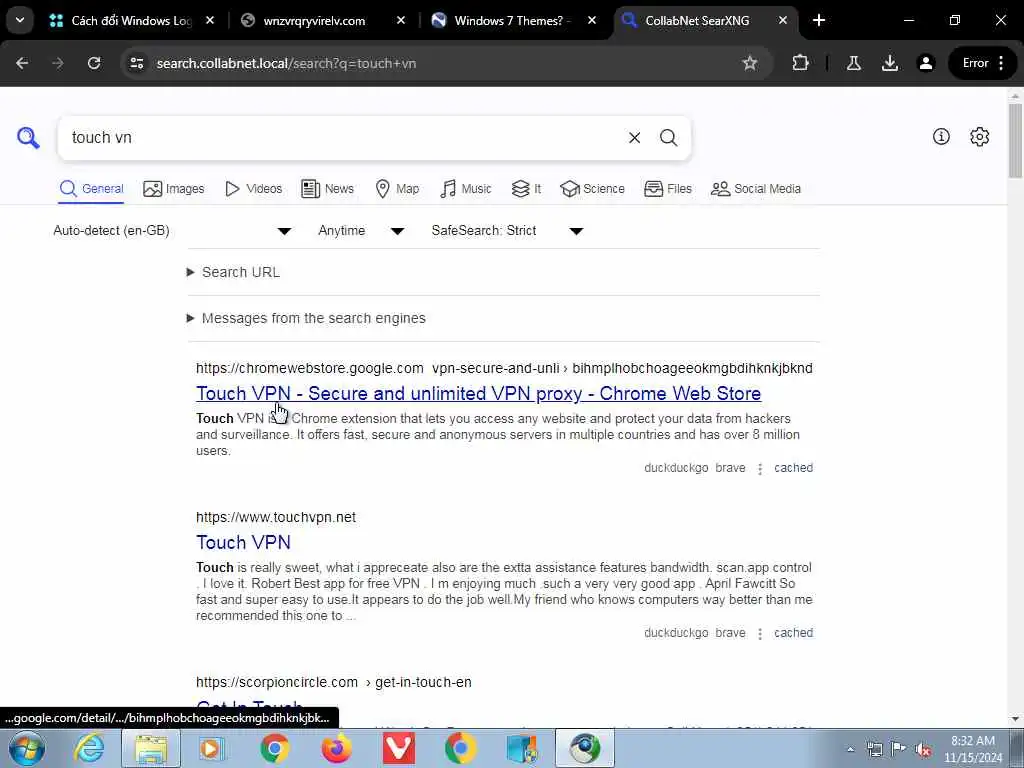Select the It search category

click(x=526, y=189)
